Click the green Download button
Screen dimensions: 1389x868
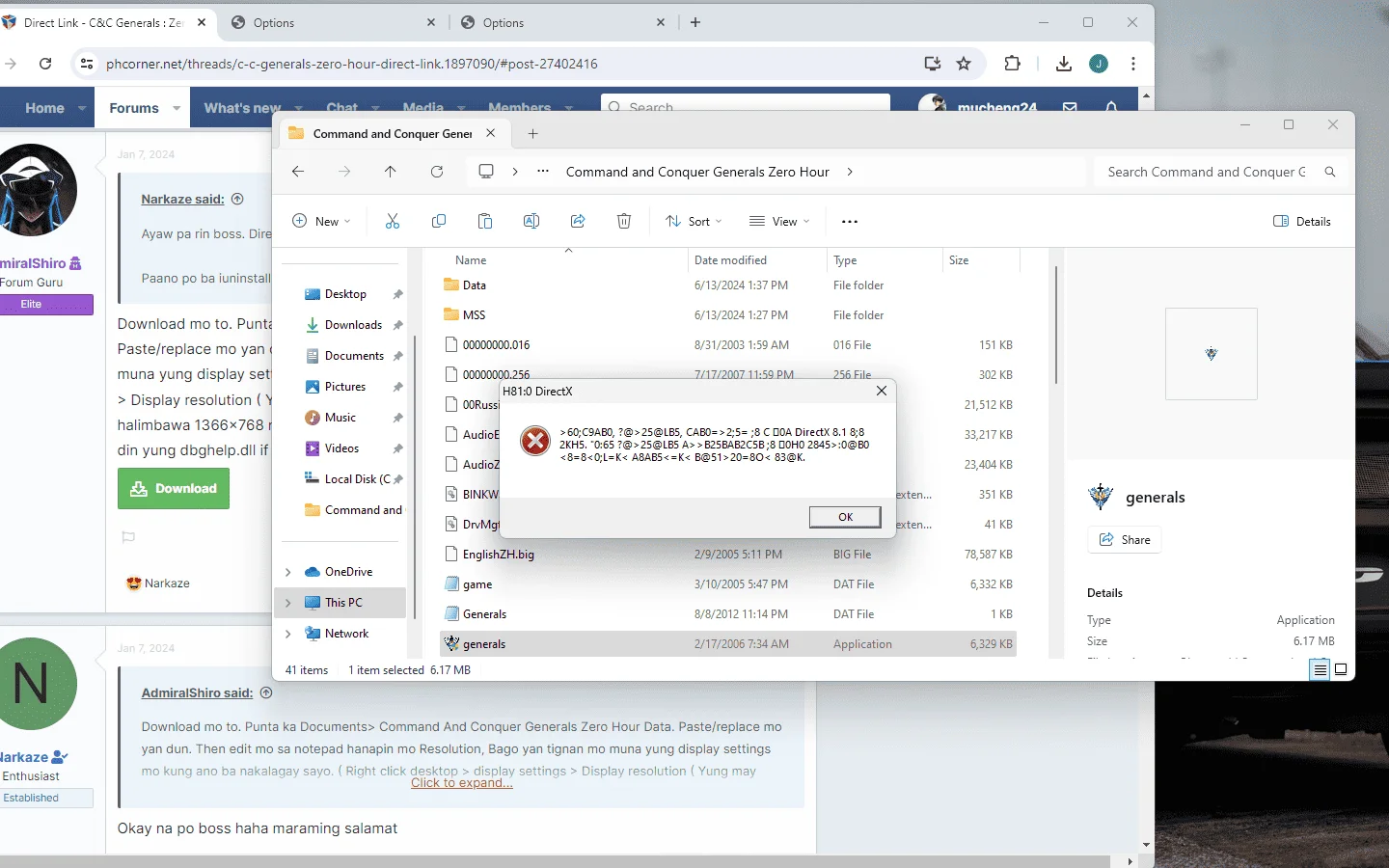pyautogui.click(x=174, y=489)
